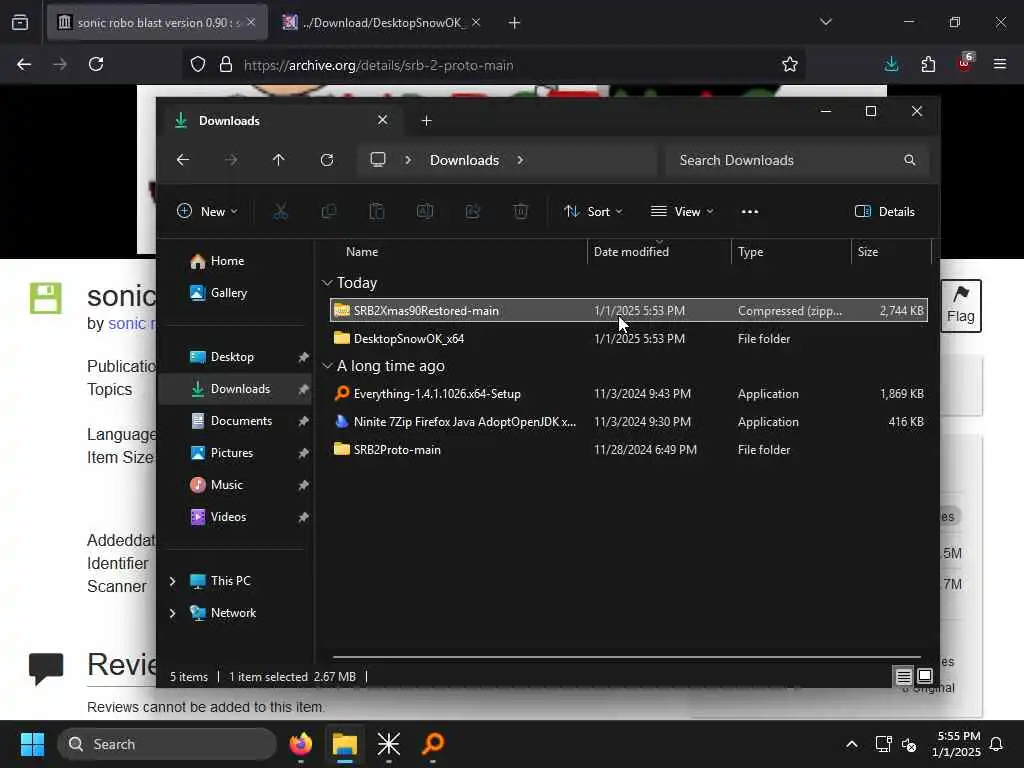Click the Flag button on archive.org page
This screenshot has height=768, width=1024.
(x=961, y=306)
